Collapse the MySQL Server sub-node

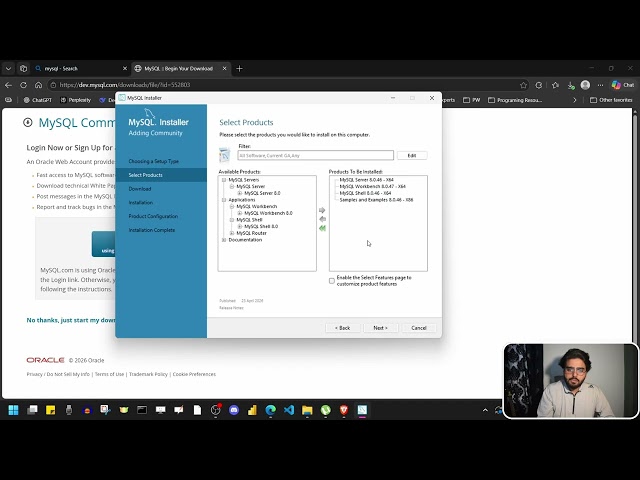[232, 186]
